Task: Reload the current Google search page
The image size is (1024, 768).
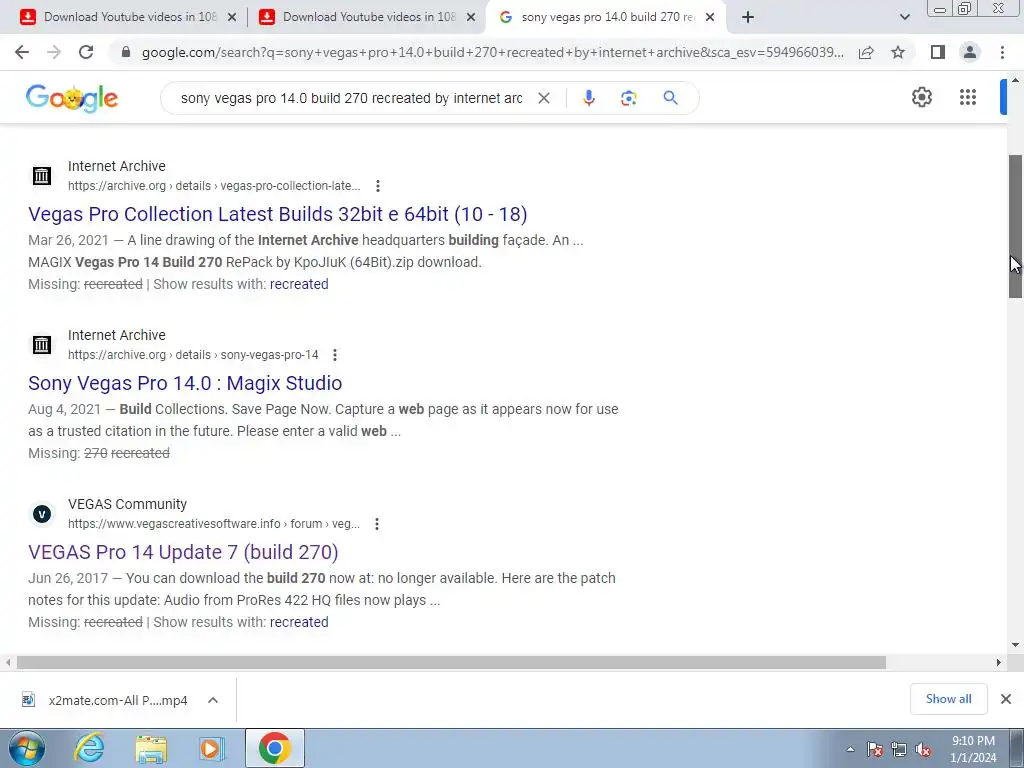Action: pyautogui.click(x=86, y=52)
